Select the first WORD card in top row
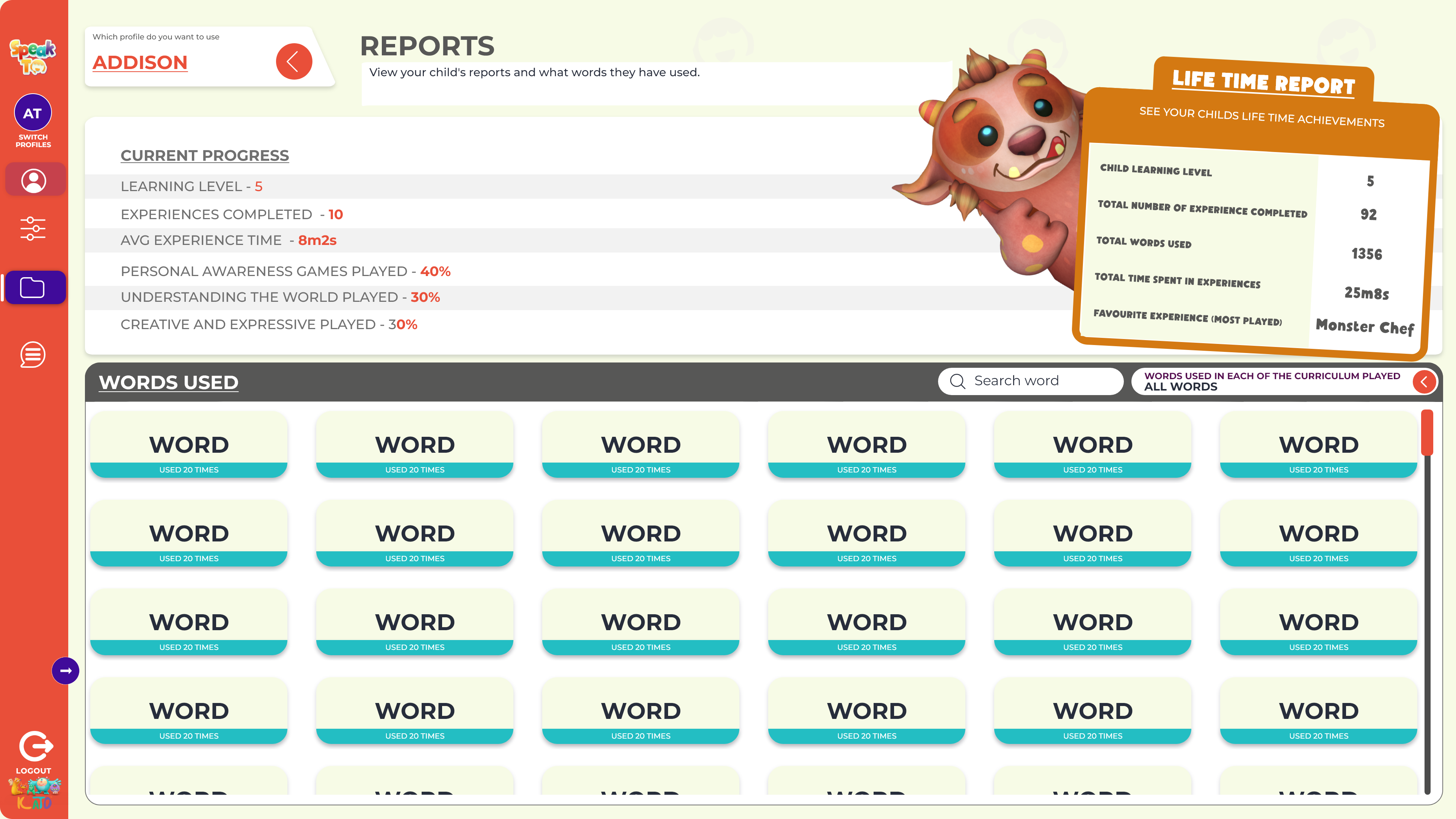This screenshot has height=819, width=1456. [189, 445]
